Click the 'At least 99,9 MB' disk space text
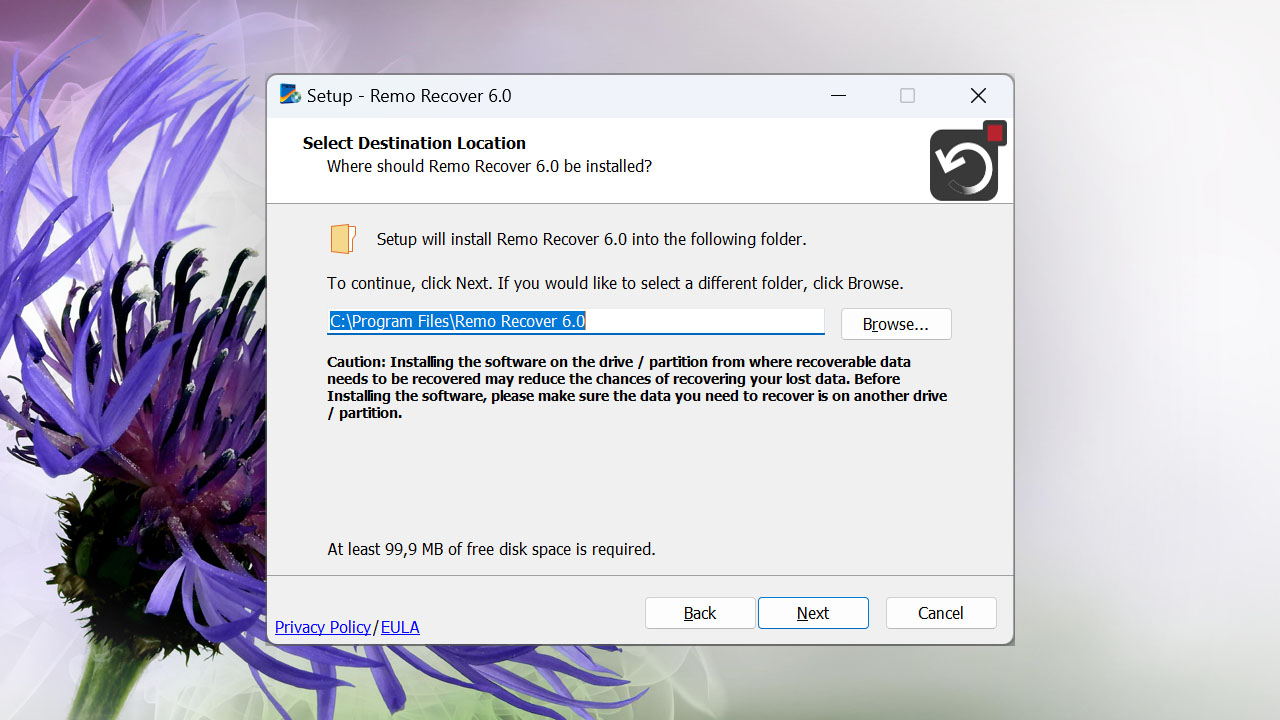The image size is (1280, 720). [x=491, y=549]
